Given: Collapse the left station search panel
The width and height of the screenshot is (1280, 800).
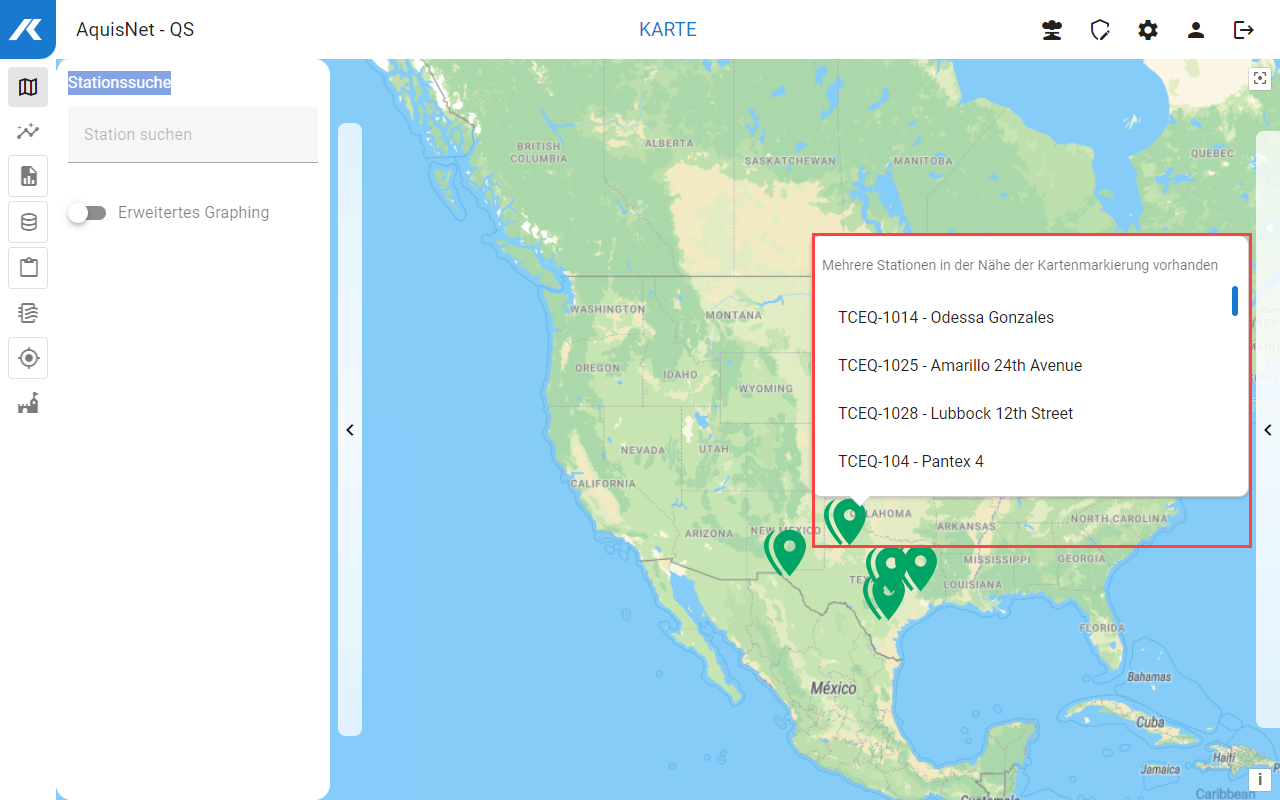Looking at the screenshot, I should [350, 430].
